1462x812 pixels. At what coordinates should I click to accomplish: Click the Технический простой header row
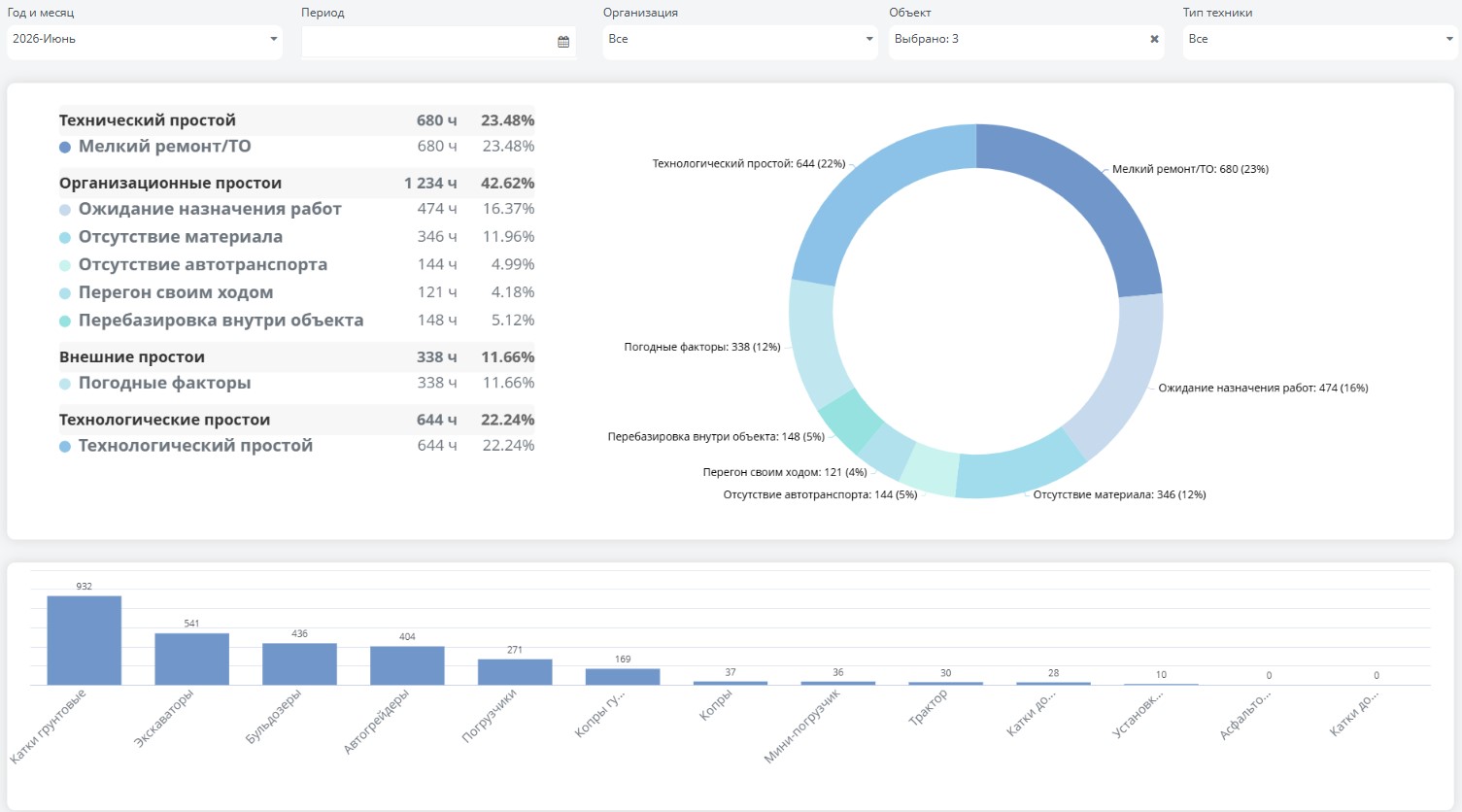coord(296,120)
